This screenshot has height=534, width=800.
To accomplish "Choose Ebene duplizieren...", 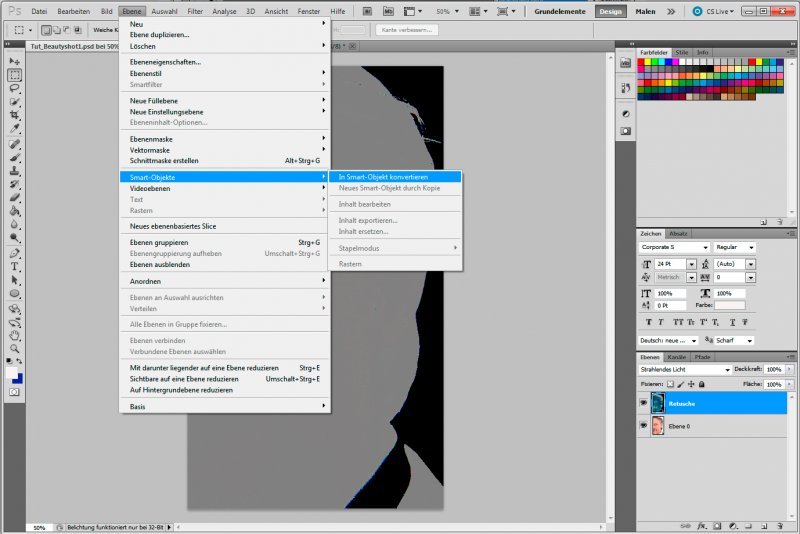I will [x=224, y=35].
